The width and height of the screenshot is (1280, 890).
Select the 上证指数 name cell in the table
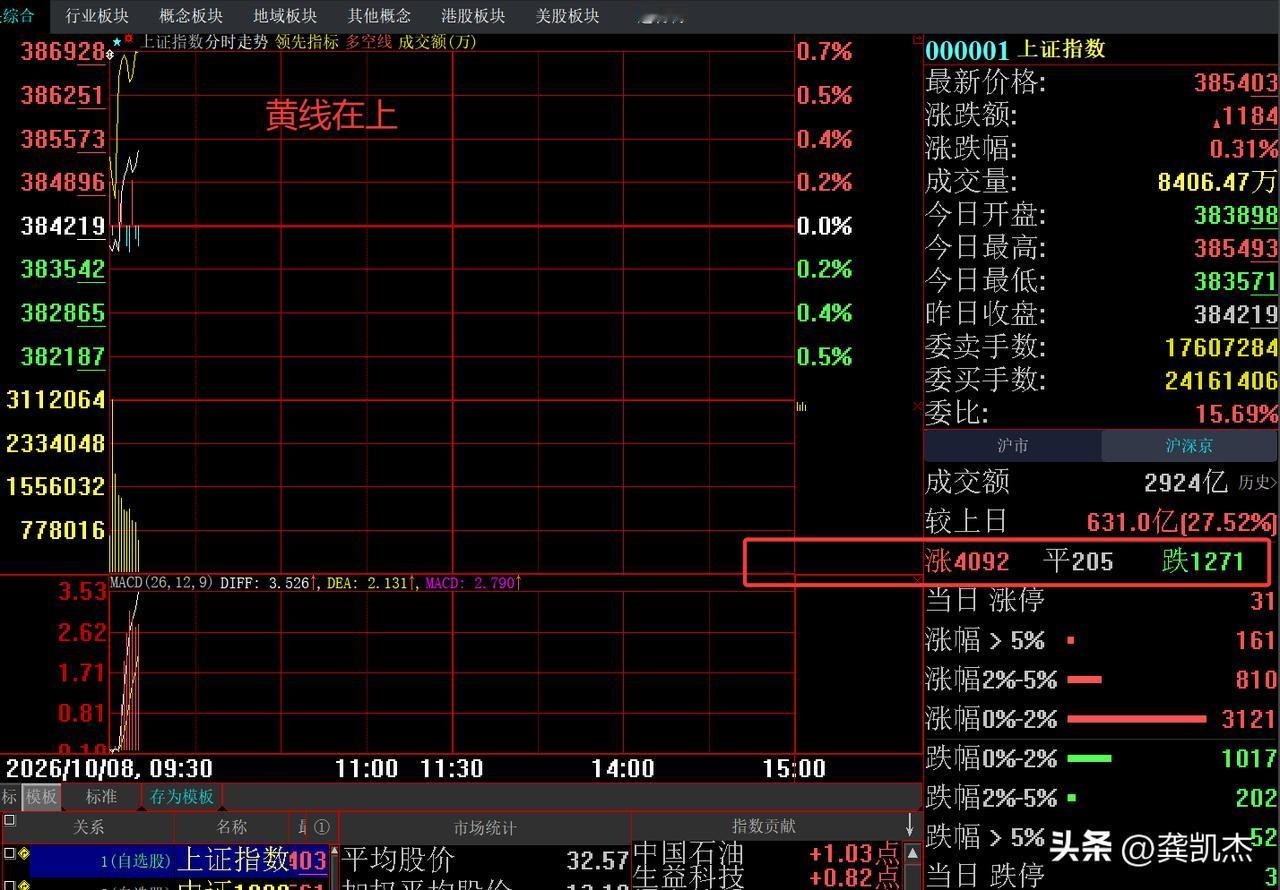tap(233, 859)
